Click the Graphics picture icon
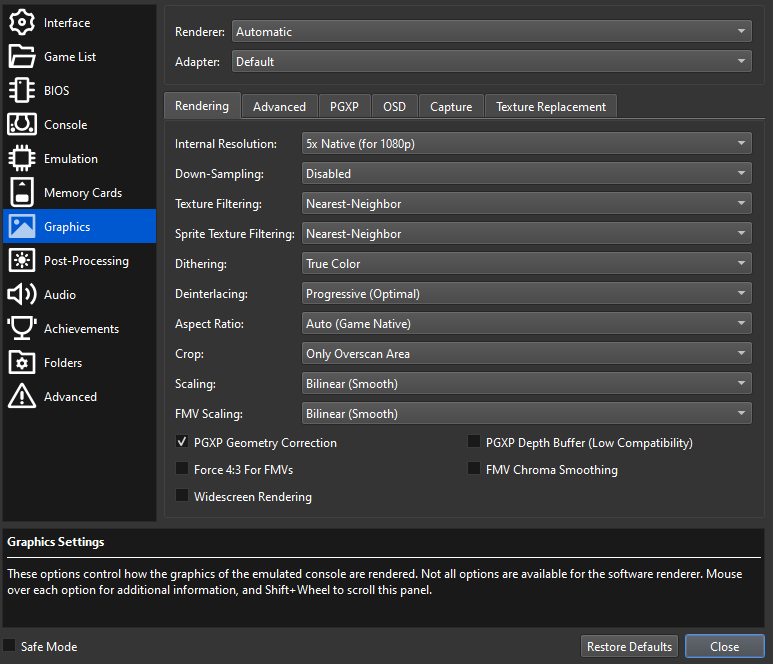This screenshot has width=773, height=664. (22, 227)
